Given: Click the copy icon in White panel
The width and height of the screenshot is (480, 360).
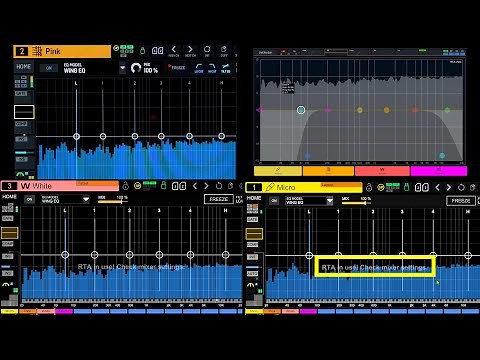Looking at the screenshot, I should 230,186.
